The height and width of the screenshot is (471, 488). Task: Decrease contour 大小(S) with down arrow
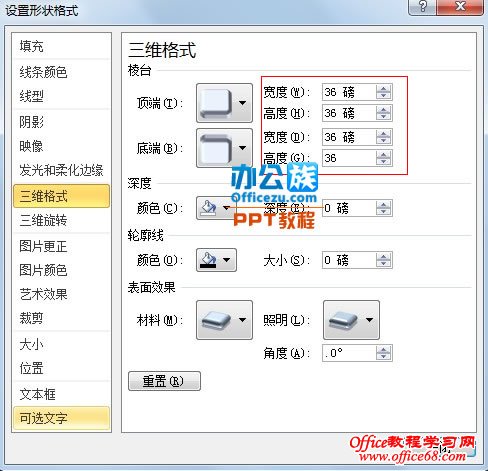[384, 264]
